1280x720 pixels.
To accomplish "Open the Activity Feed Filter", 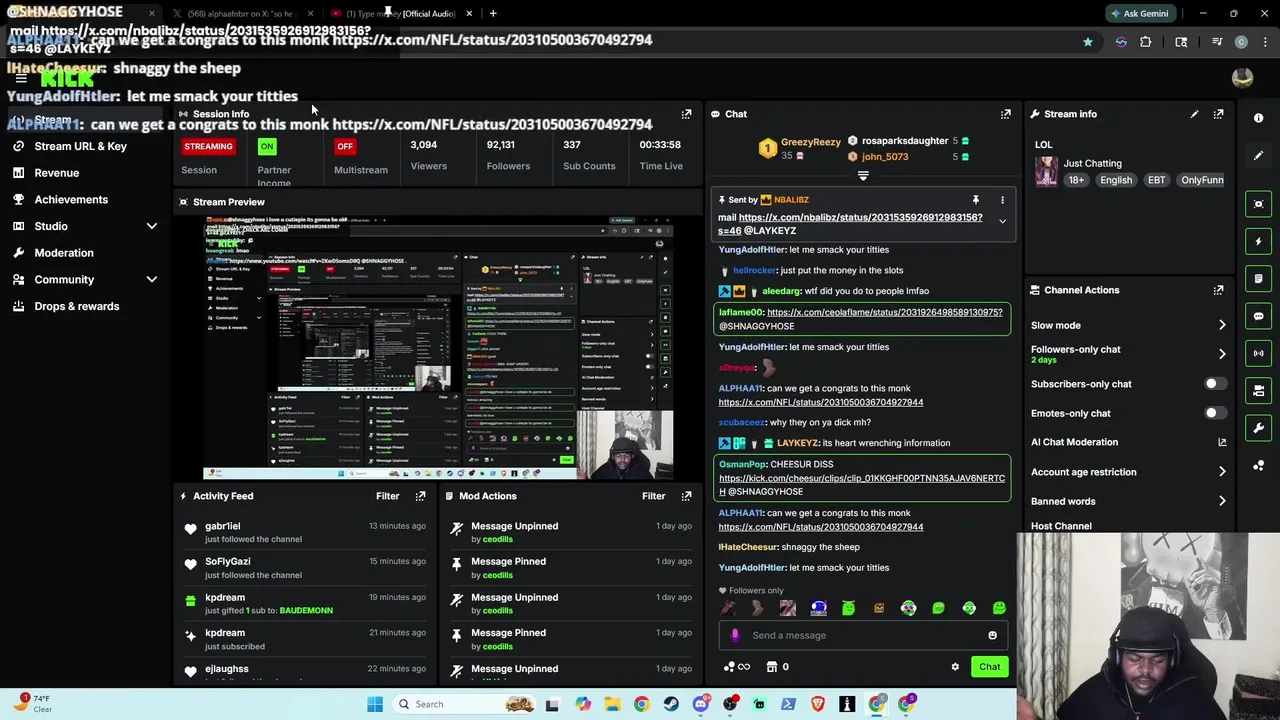I will tap(388, 496).
